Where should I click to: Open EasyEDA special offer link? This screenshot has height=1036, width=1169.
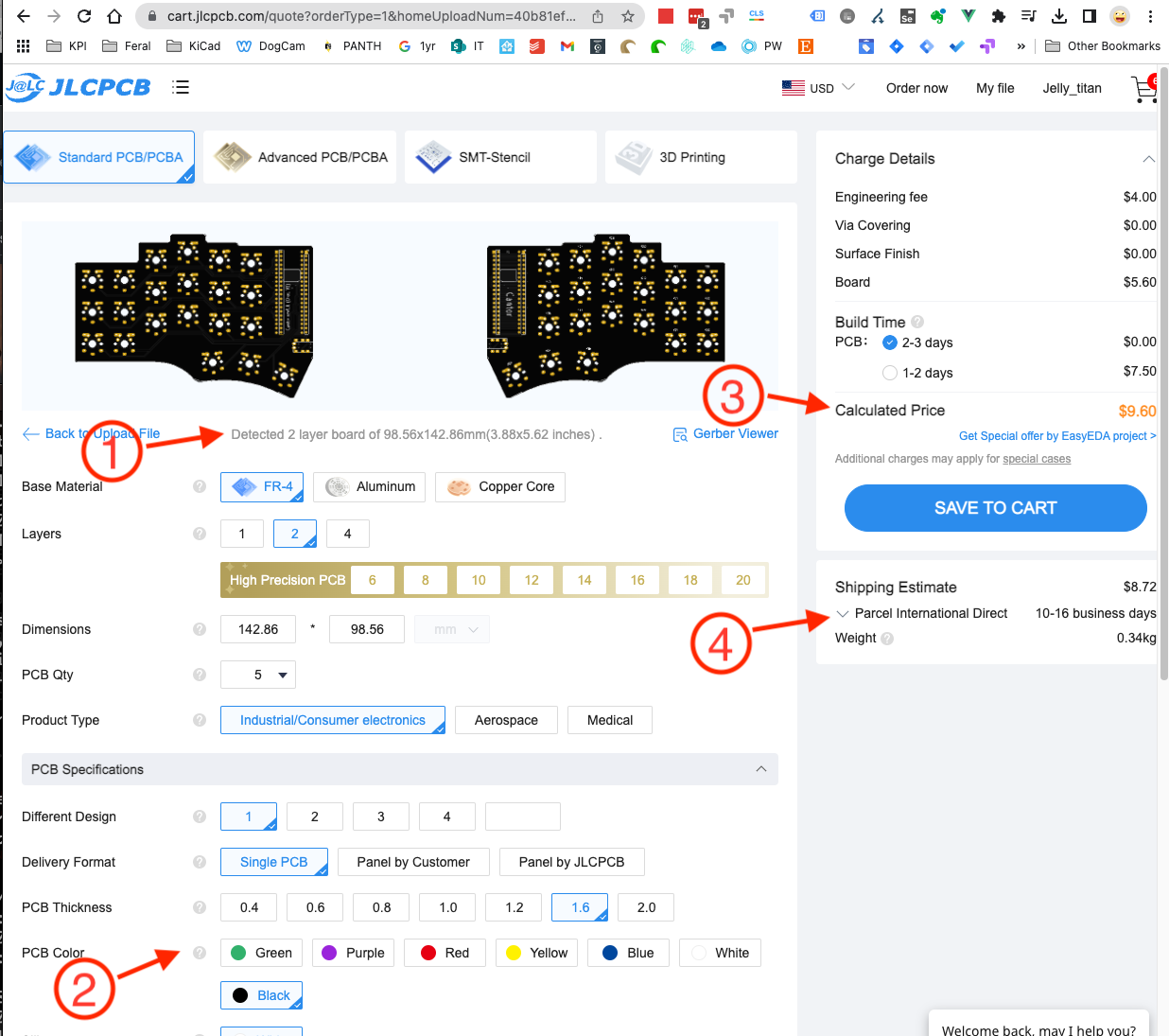click(1057, 436)
